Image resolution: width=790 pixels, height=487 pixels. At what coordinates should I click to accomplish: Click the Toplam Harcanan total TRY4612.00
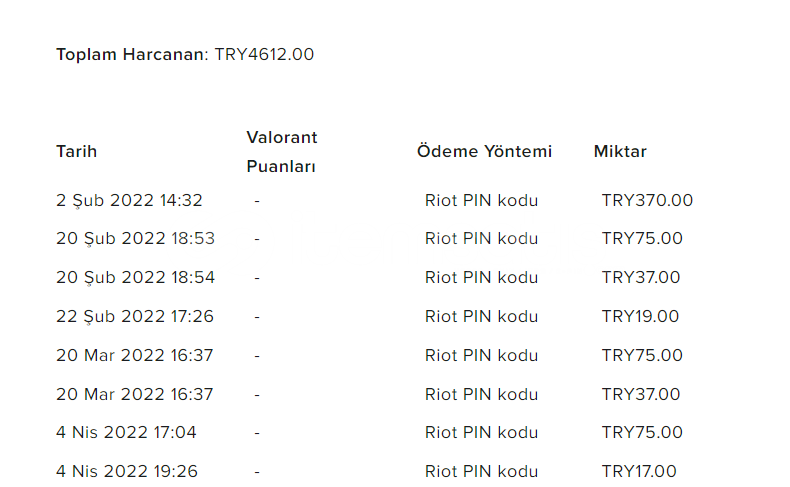pos(264,54)
